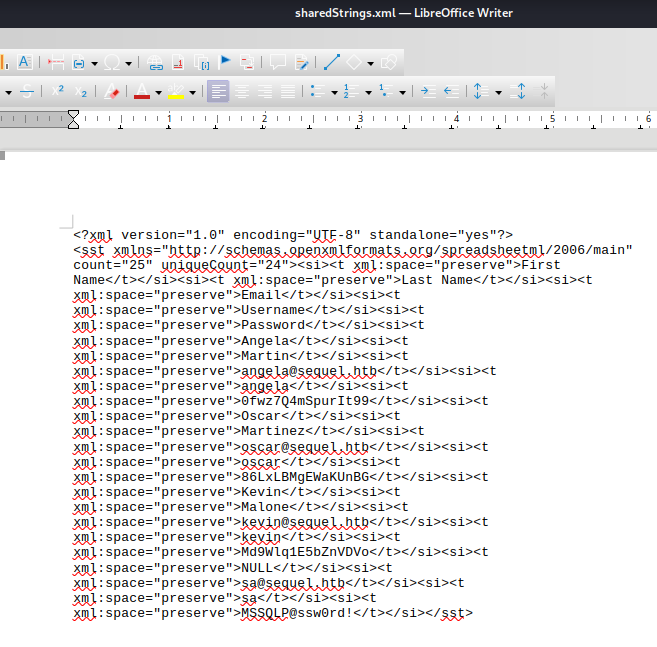Screen dimensions: 657x647
Task: Open the basic shapes dropdown arrow
Action: [370, 63]
